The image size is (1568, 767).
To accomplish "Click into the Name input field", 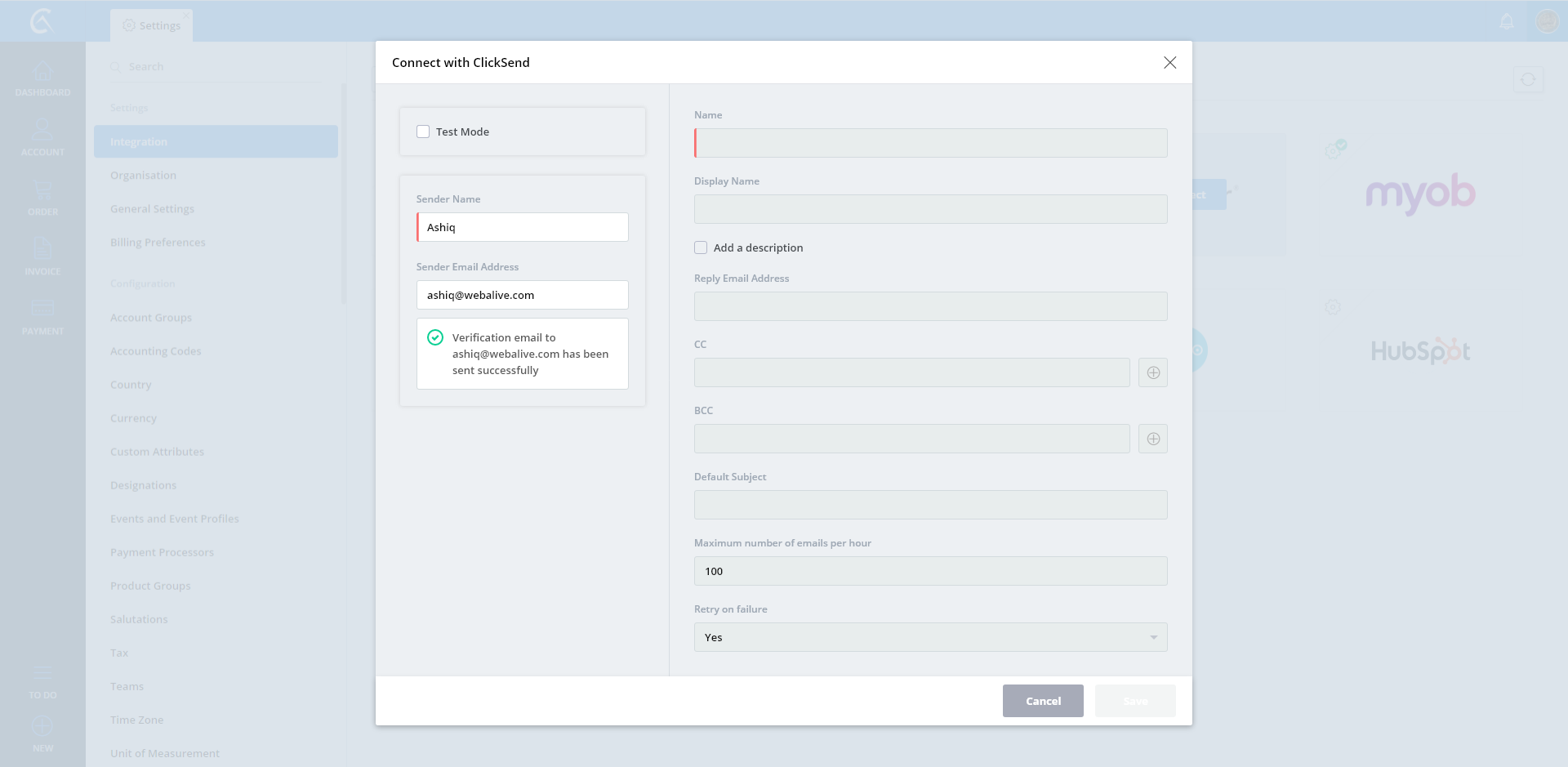I will click(930, 143).
